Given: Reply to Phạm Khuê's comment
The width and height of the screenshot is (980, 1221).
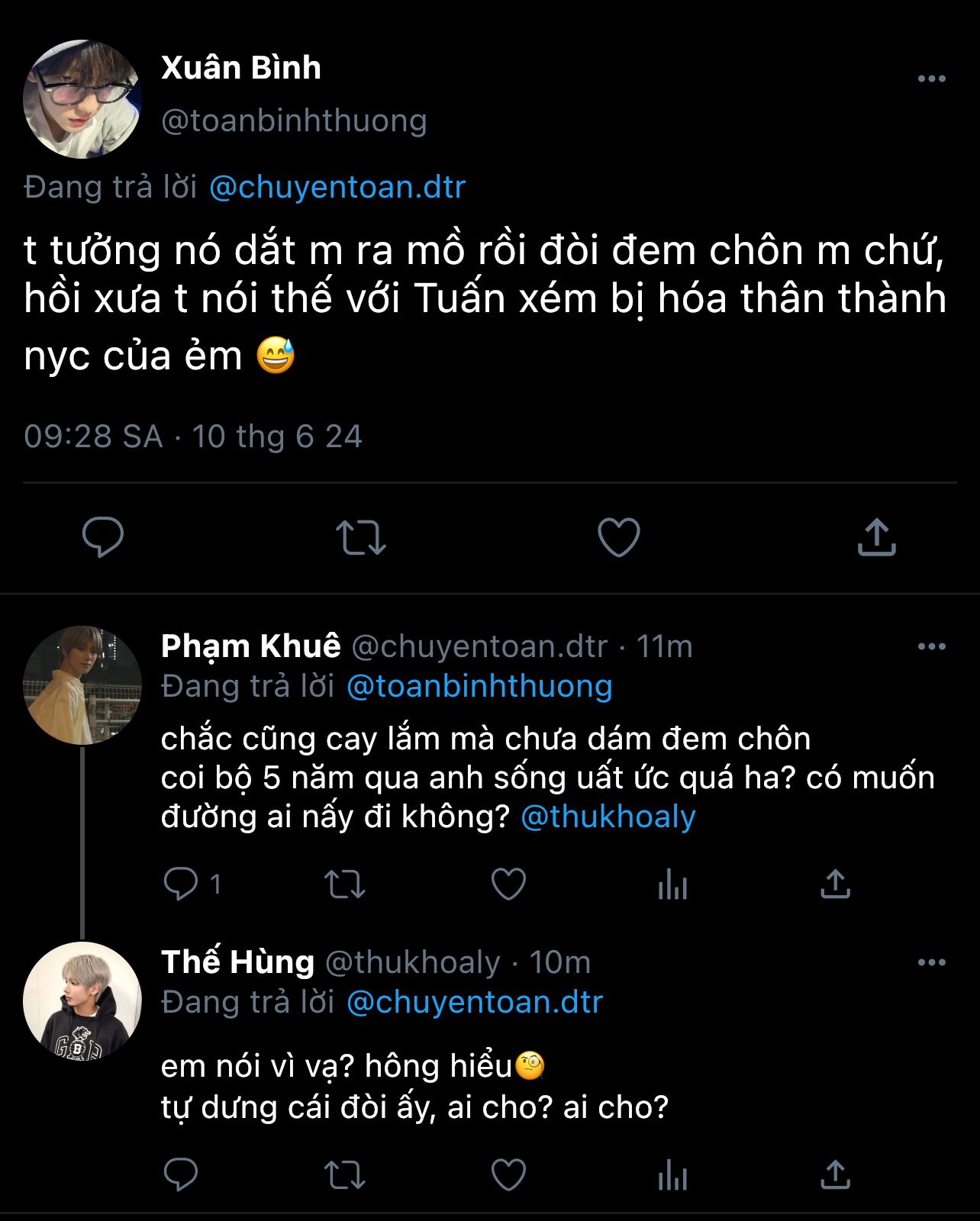Looking at the screenshot, I should click(x=182, y=884).
